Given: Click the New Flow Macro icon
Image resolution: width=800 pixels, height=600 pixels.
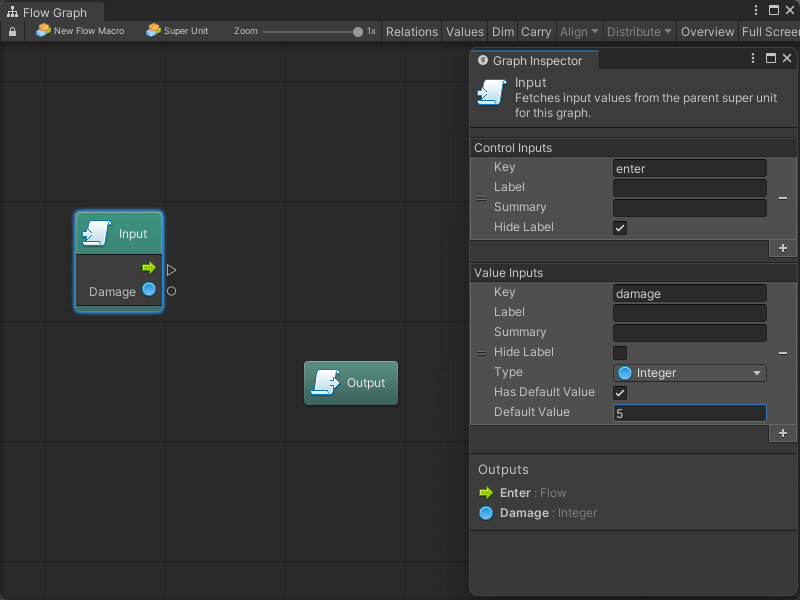Looking at the screenshot, I should point(43,31).
